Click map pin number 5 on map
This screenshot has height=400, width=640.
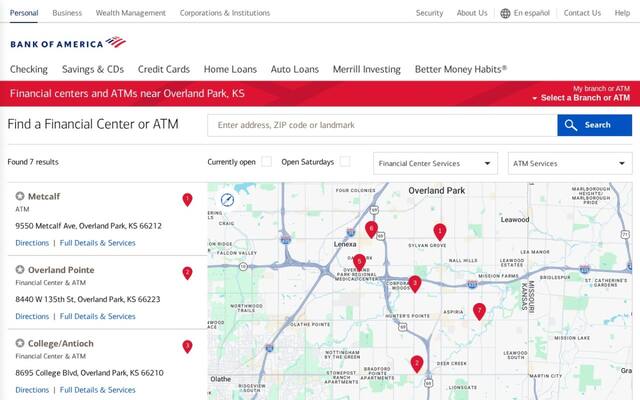[359, 262]
